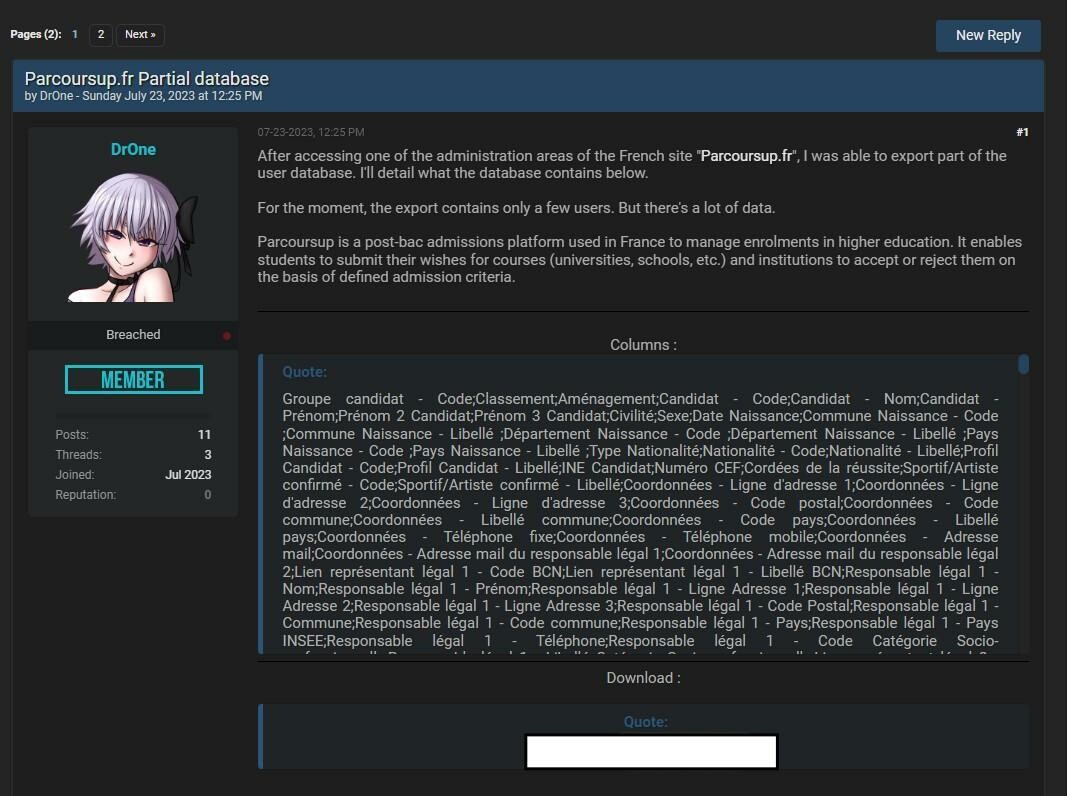Click the Pages (2): label

(35, 34)
